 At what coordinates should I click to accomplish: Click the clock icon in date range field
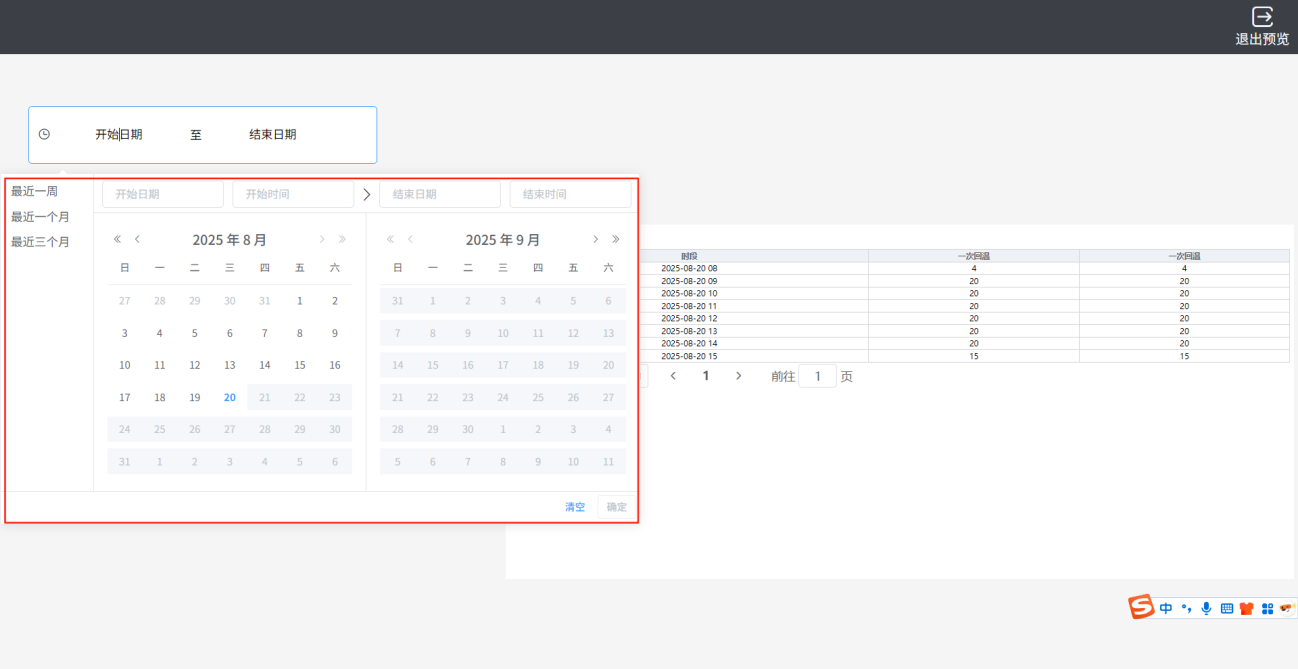point(44,134)
